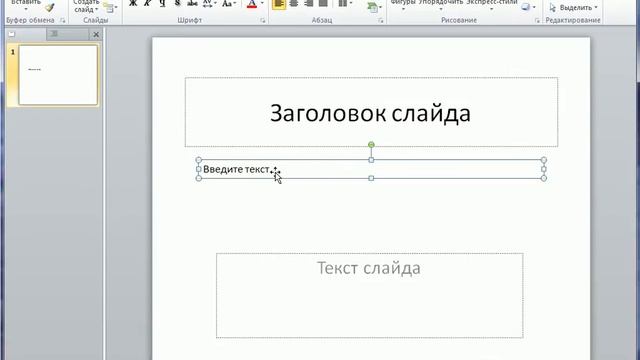The height and width of the screenshot is (360, 640).
Task: Click inside the Введите текст box
Action: pos(371,169)
